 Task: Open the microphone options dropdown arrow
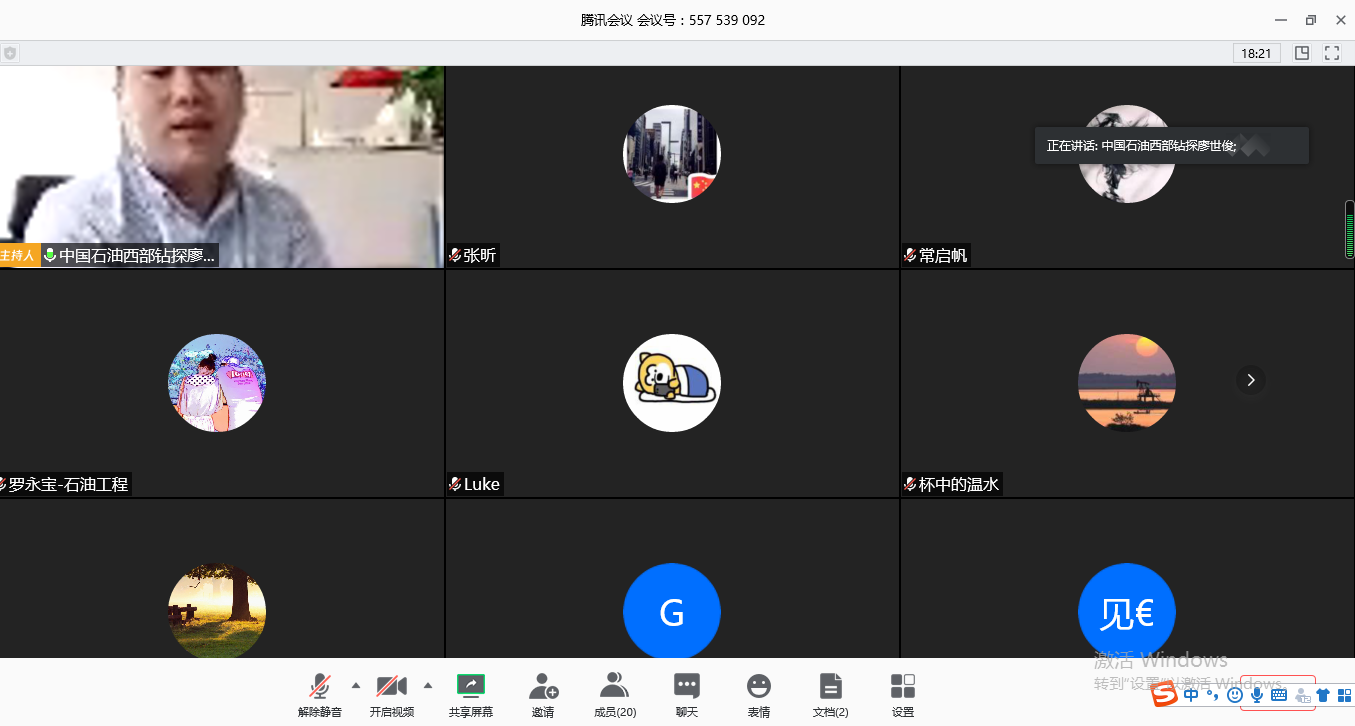(x=356, y=686)
